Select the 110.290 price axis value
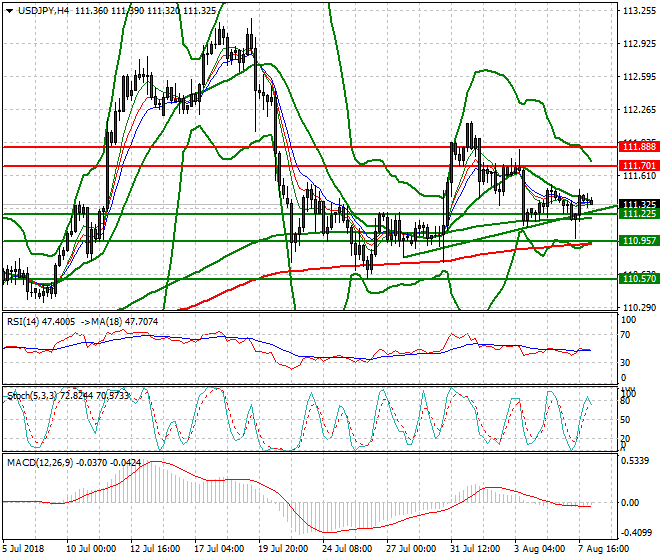The height and width of the screenshot is (560, 660). 639,308
